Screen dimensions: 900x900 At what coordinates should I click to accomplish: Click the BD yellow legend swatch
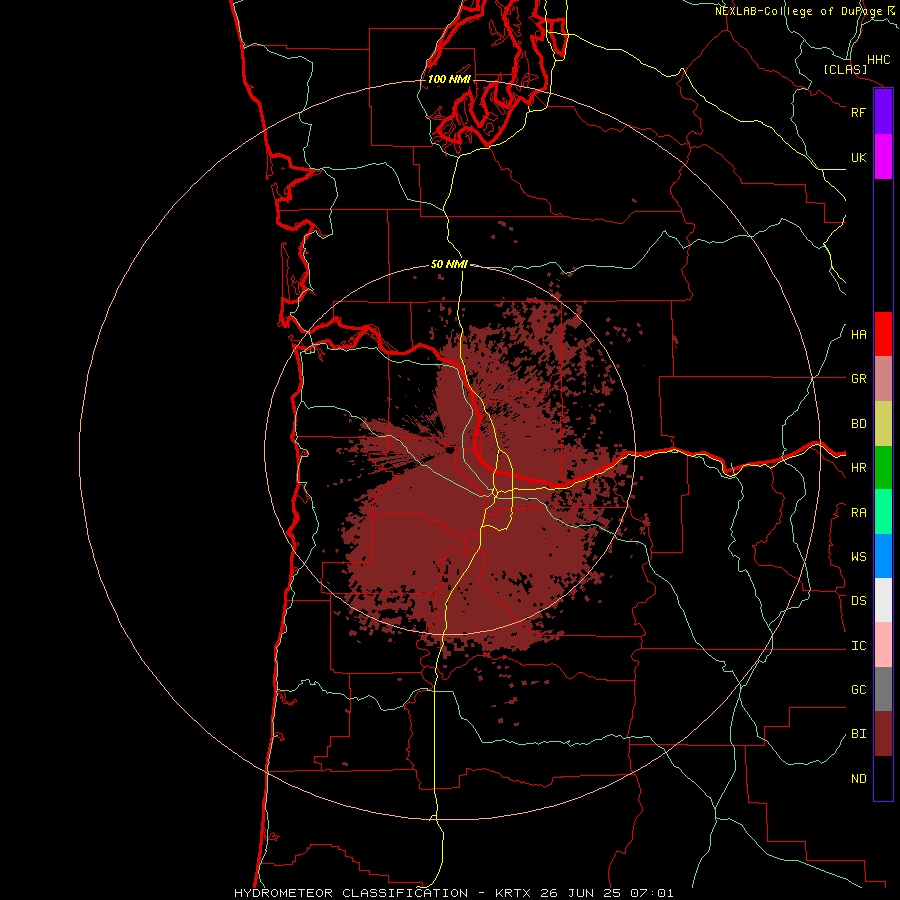pos(883,424)
